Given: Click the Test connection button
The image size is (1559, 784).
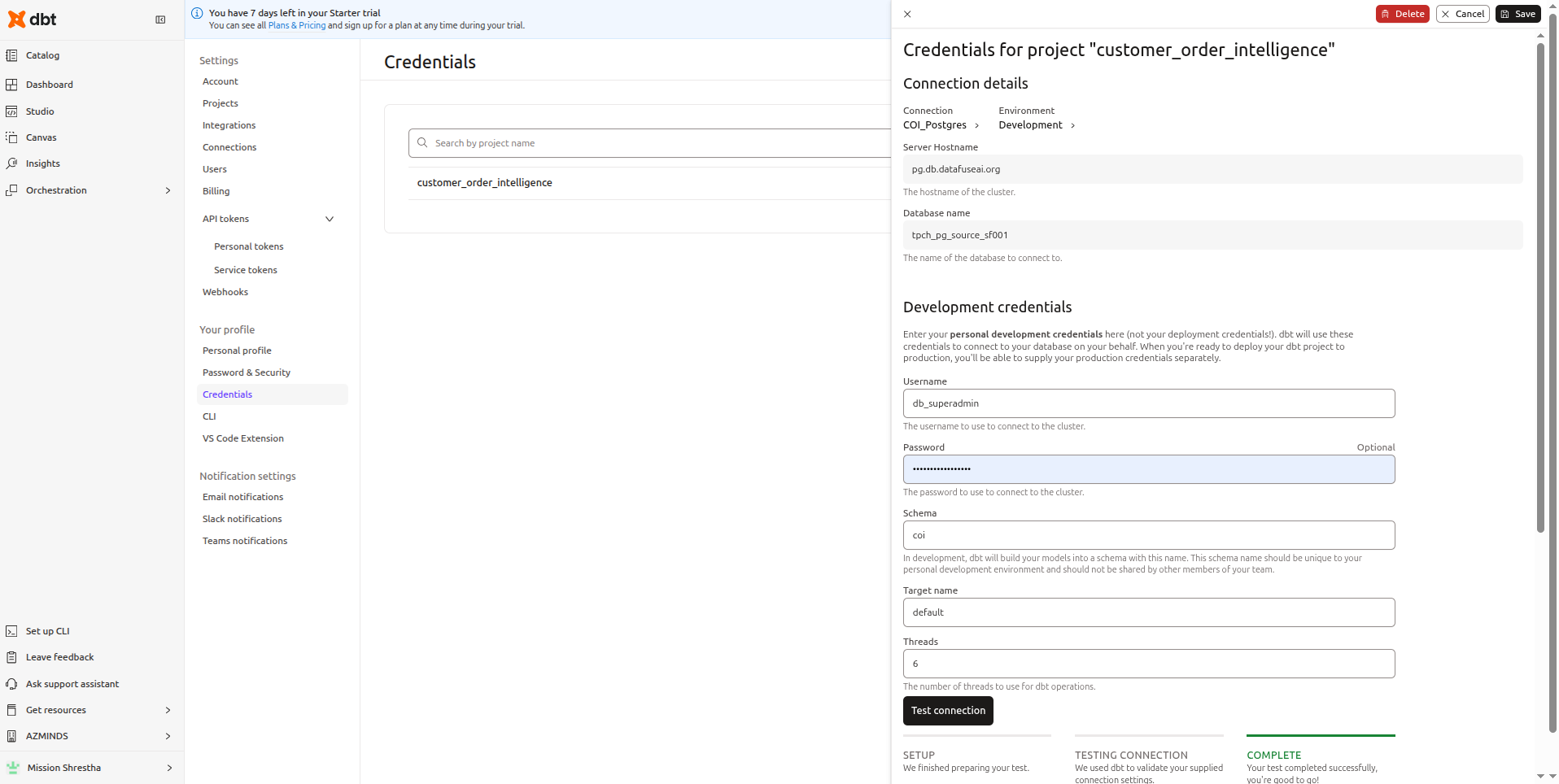Looking at the screenshot, I should [948, 711].
